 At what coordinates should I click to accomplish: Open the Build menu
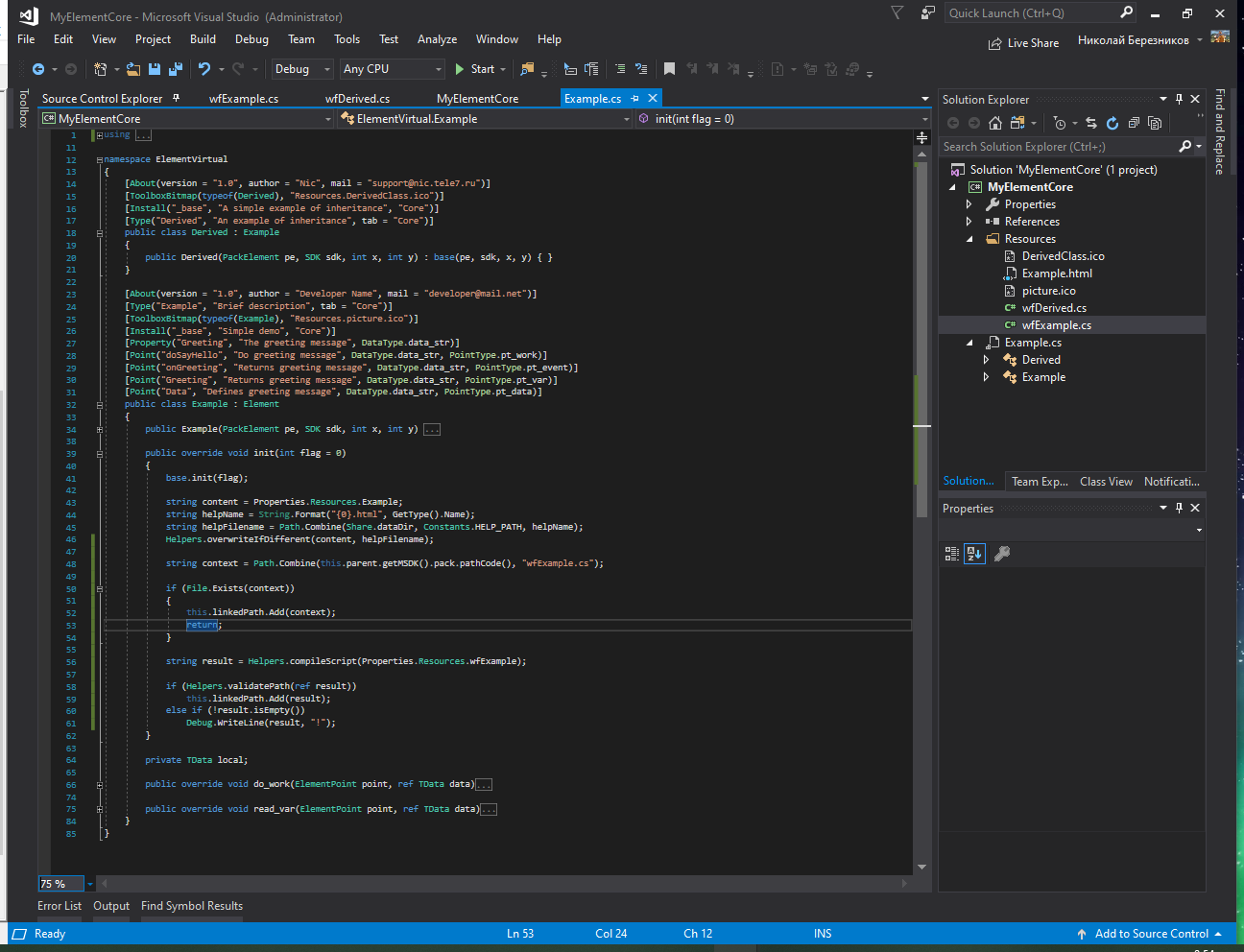click(203, 39)
